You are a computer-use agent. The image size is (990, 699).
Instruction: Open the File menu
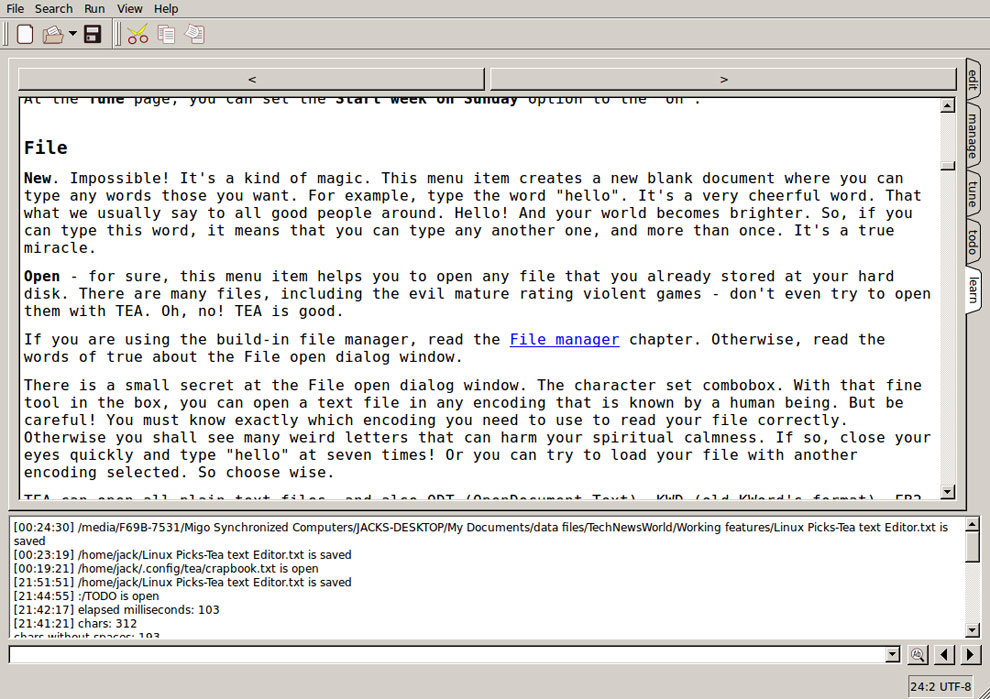click(x=15, y=9)
